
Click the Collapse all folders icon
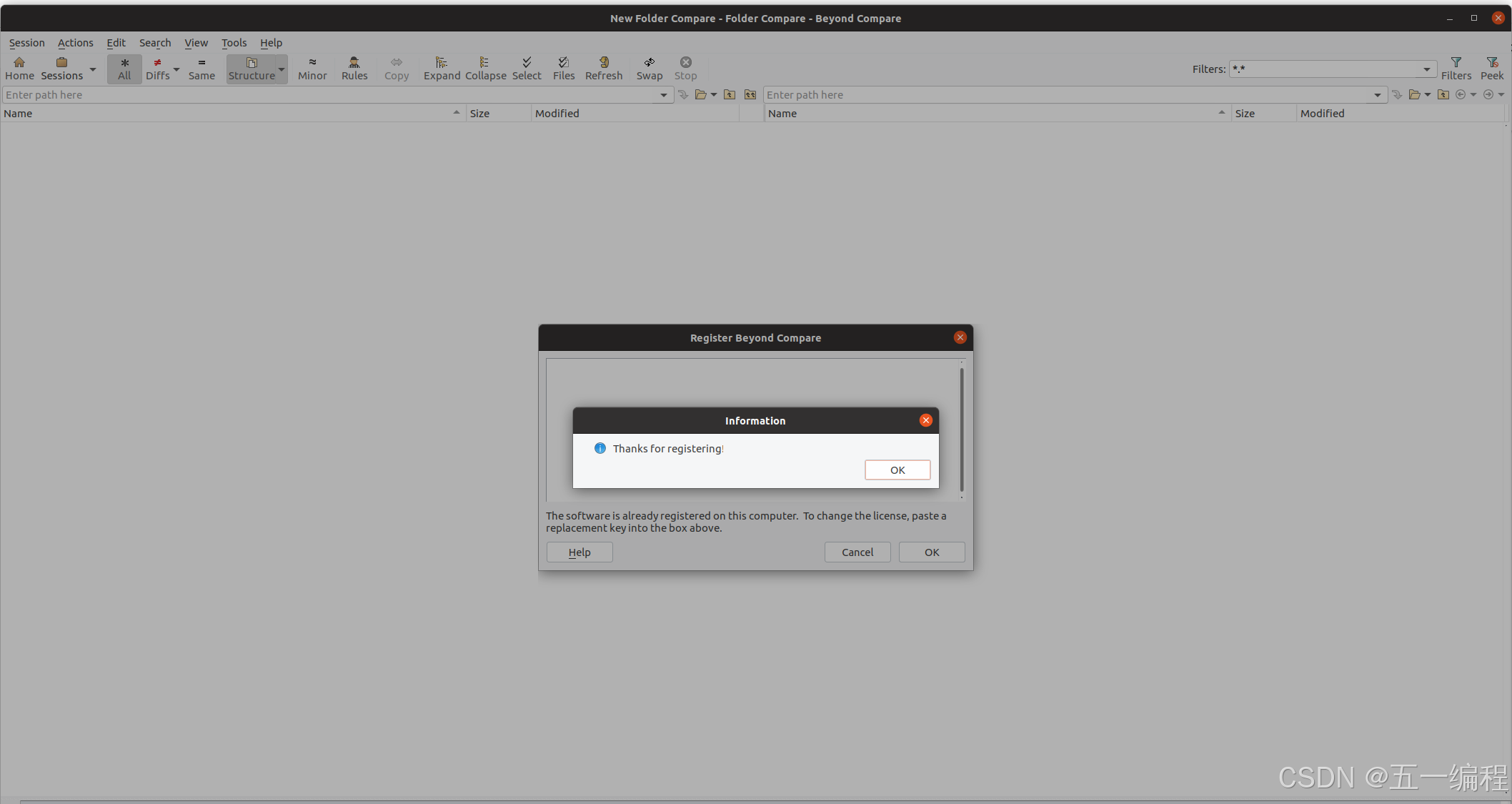(x=485, y=69)
